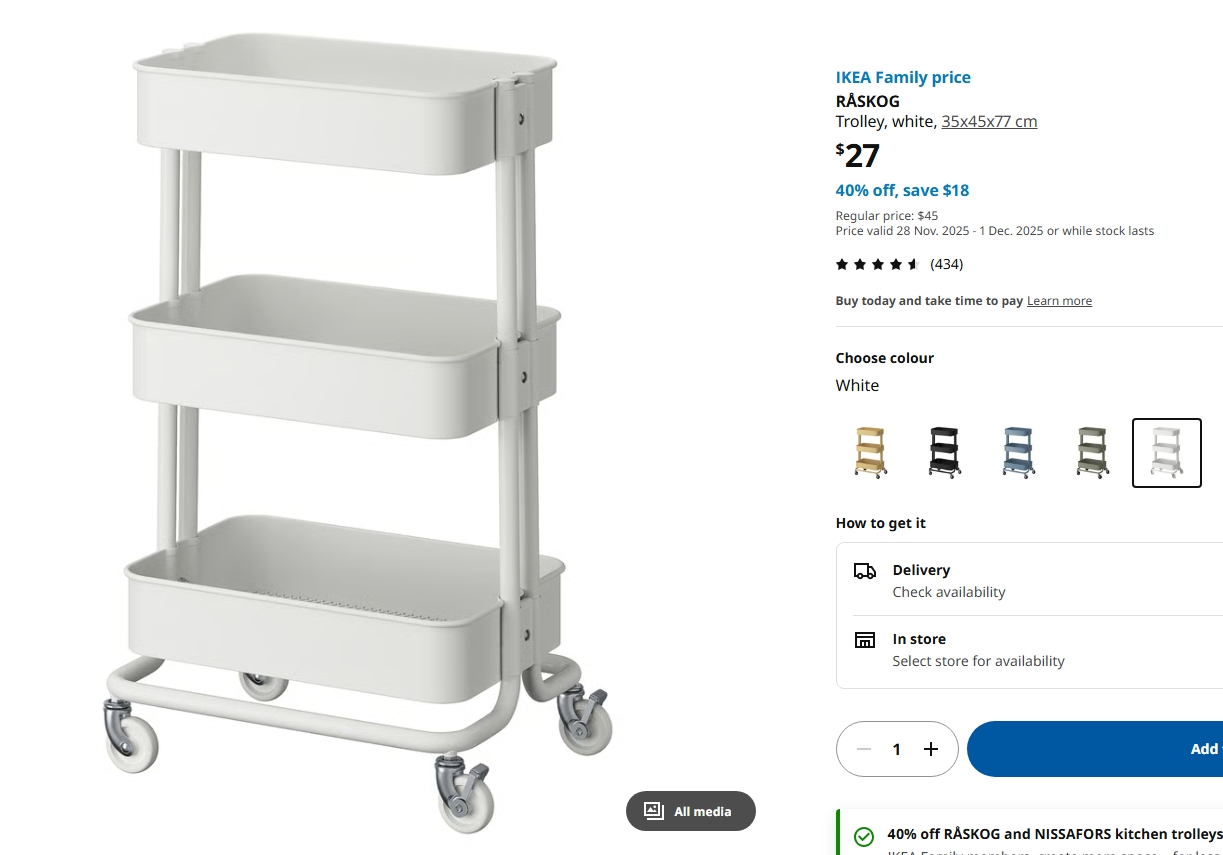
Task: Open the 35x45x77 cm measurements link
Action: tap(989, 122)
